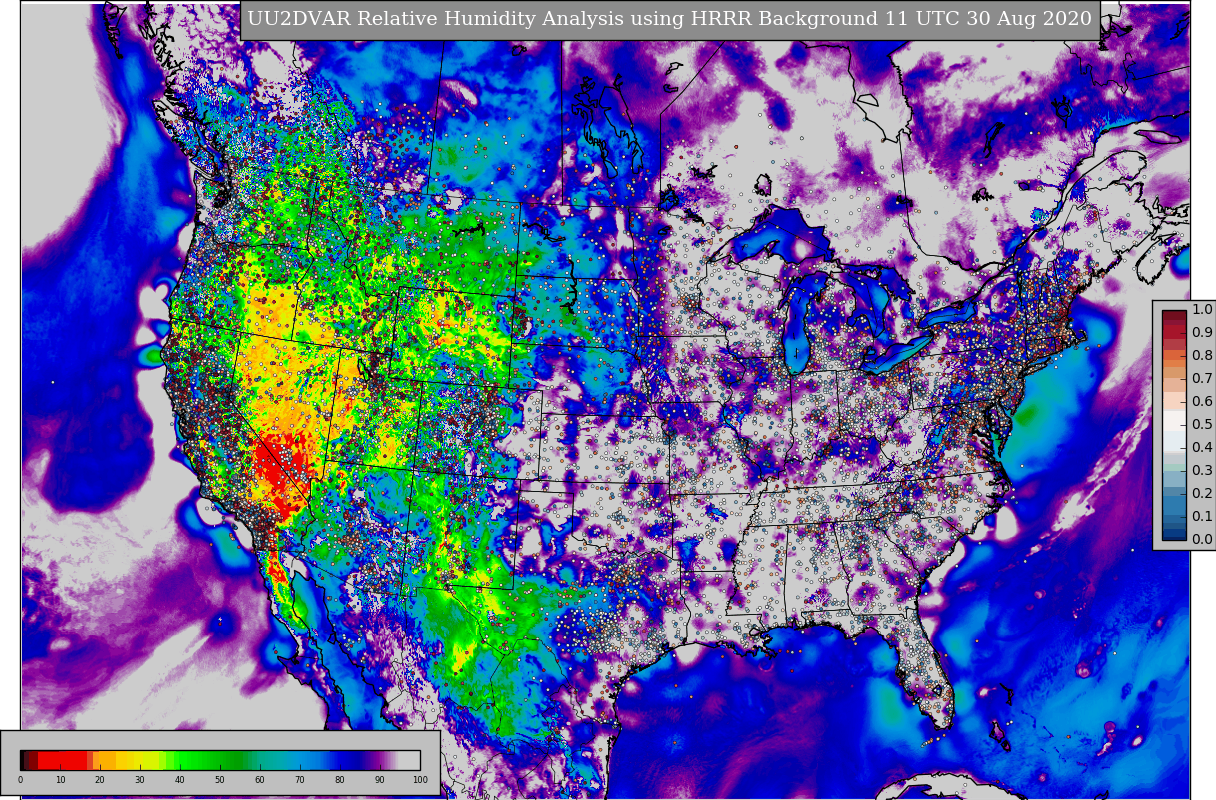Screen dimensions: 1216x800
Task: Click the 10 tick label on humidity colorbar
Action: 60,780
